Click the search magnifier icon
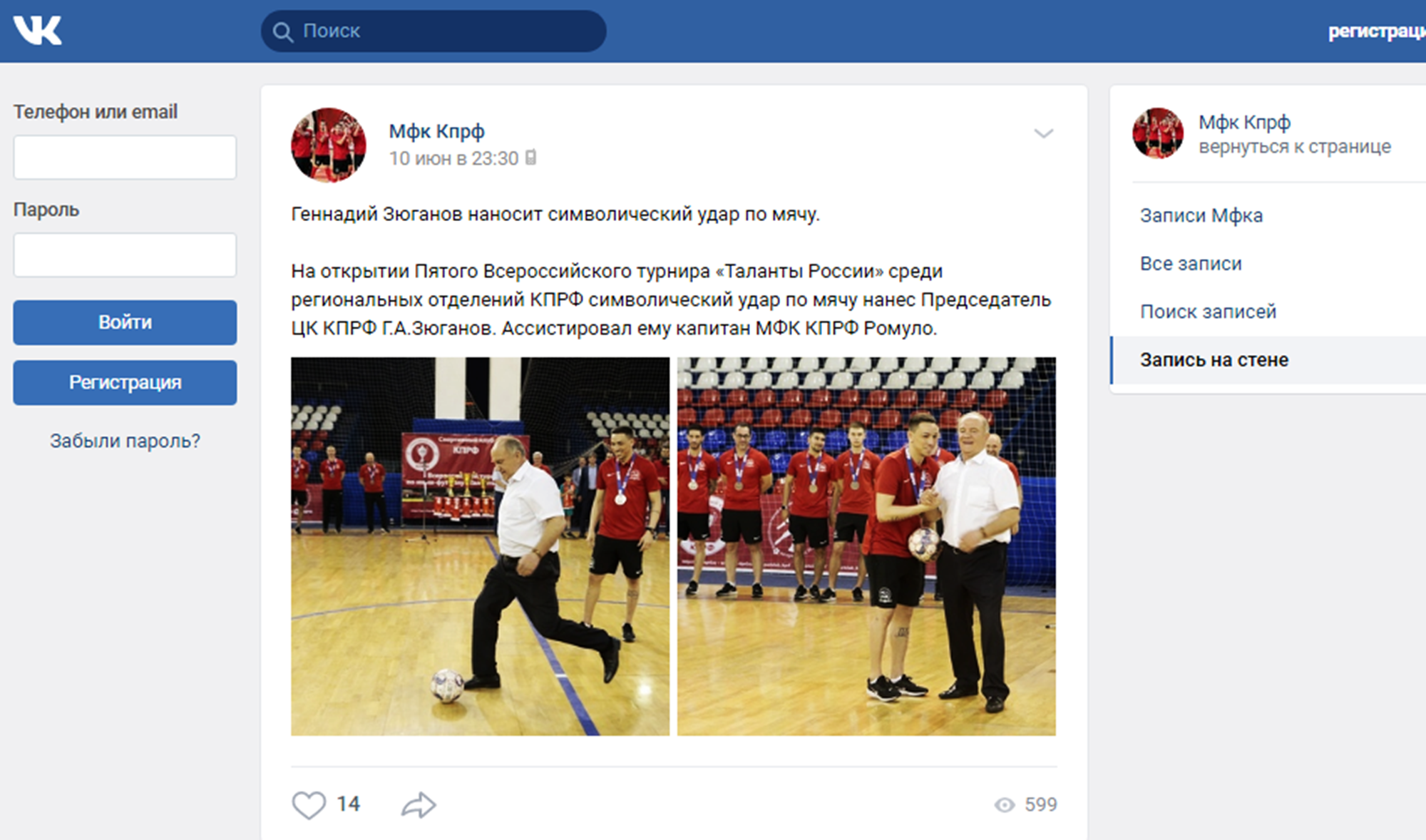This screenshot has height=840, width=1426. tap(282, 32)
